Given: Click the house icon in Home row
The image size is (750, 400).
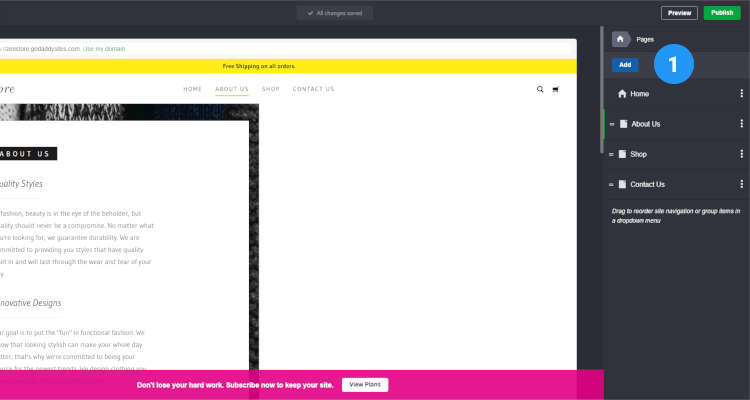Looking at the screenshot, I should (x=622, y=94).
